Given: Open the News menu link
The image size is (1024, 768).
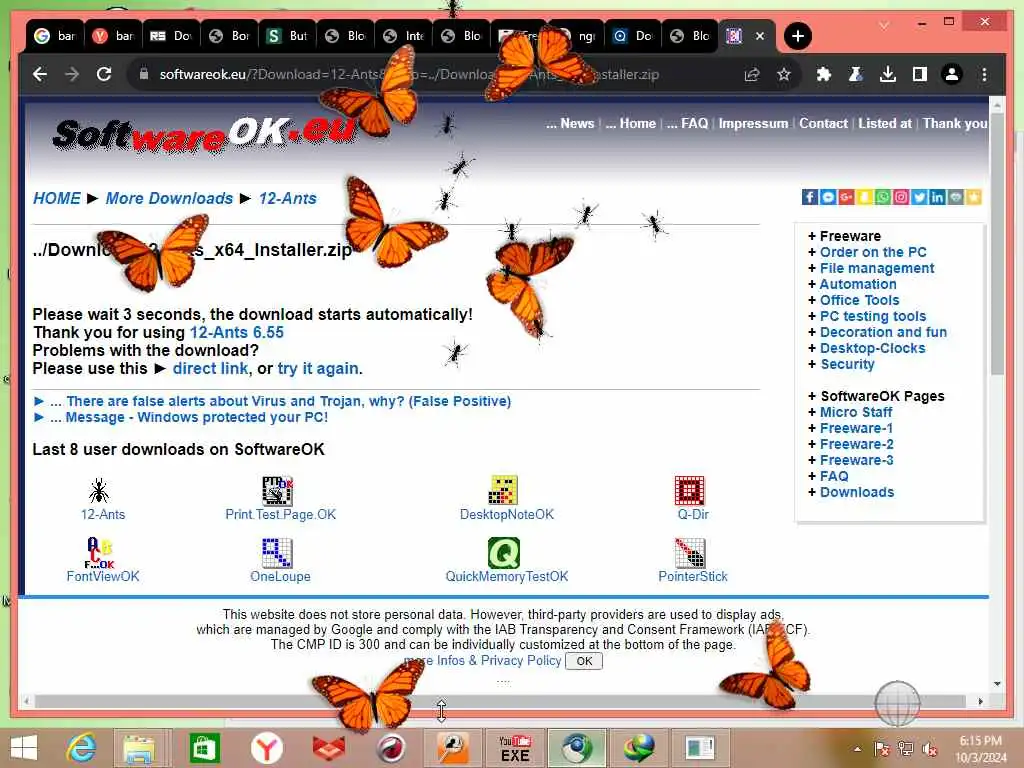Looking at the screenshot, I should pos(570,123).
